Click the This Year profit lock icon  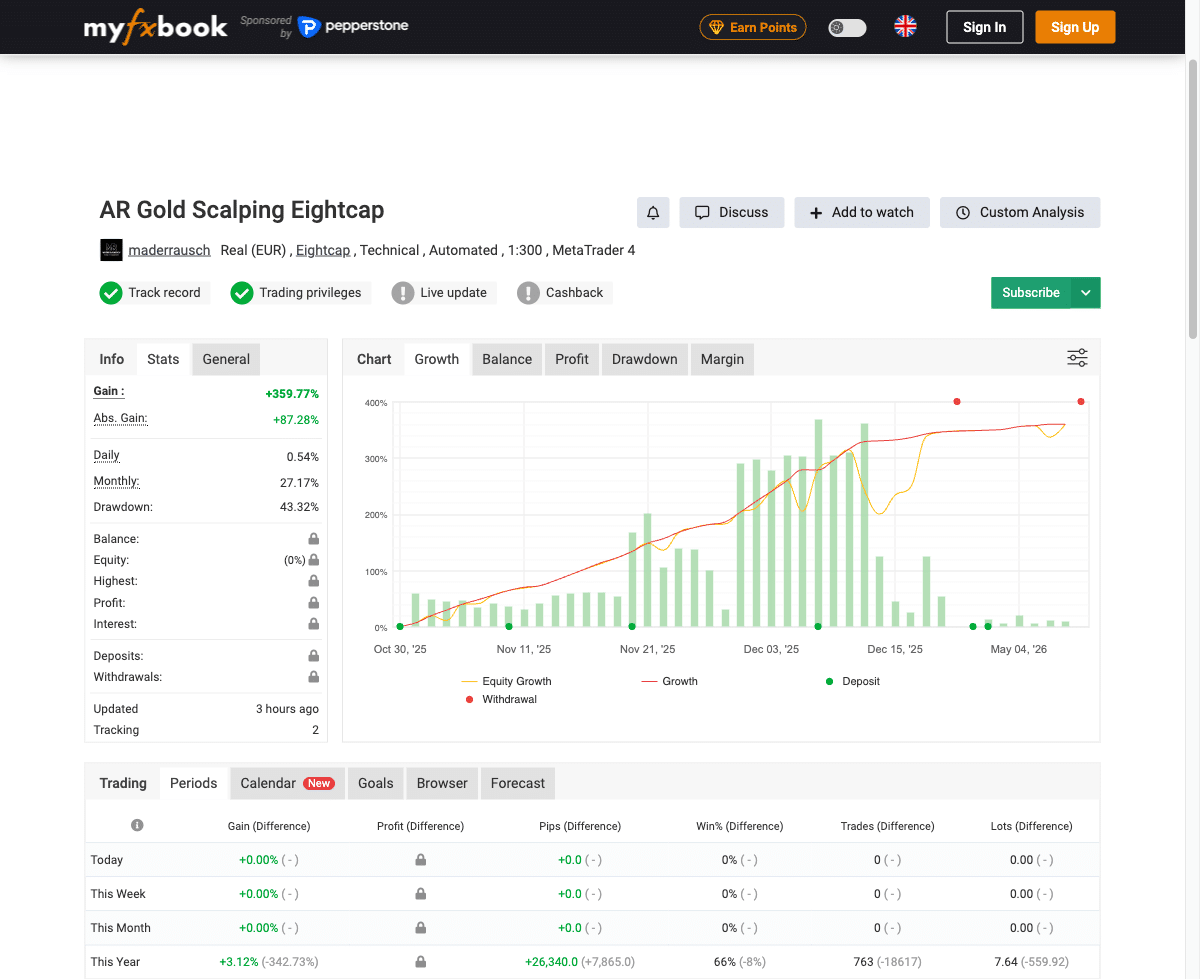(421, 962)
